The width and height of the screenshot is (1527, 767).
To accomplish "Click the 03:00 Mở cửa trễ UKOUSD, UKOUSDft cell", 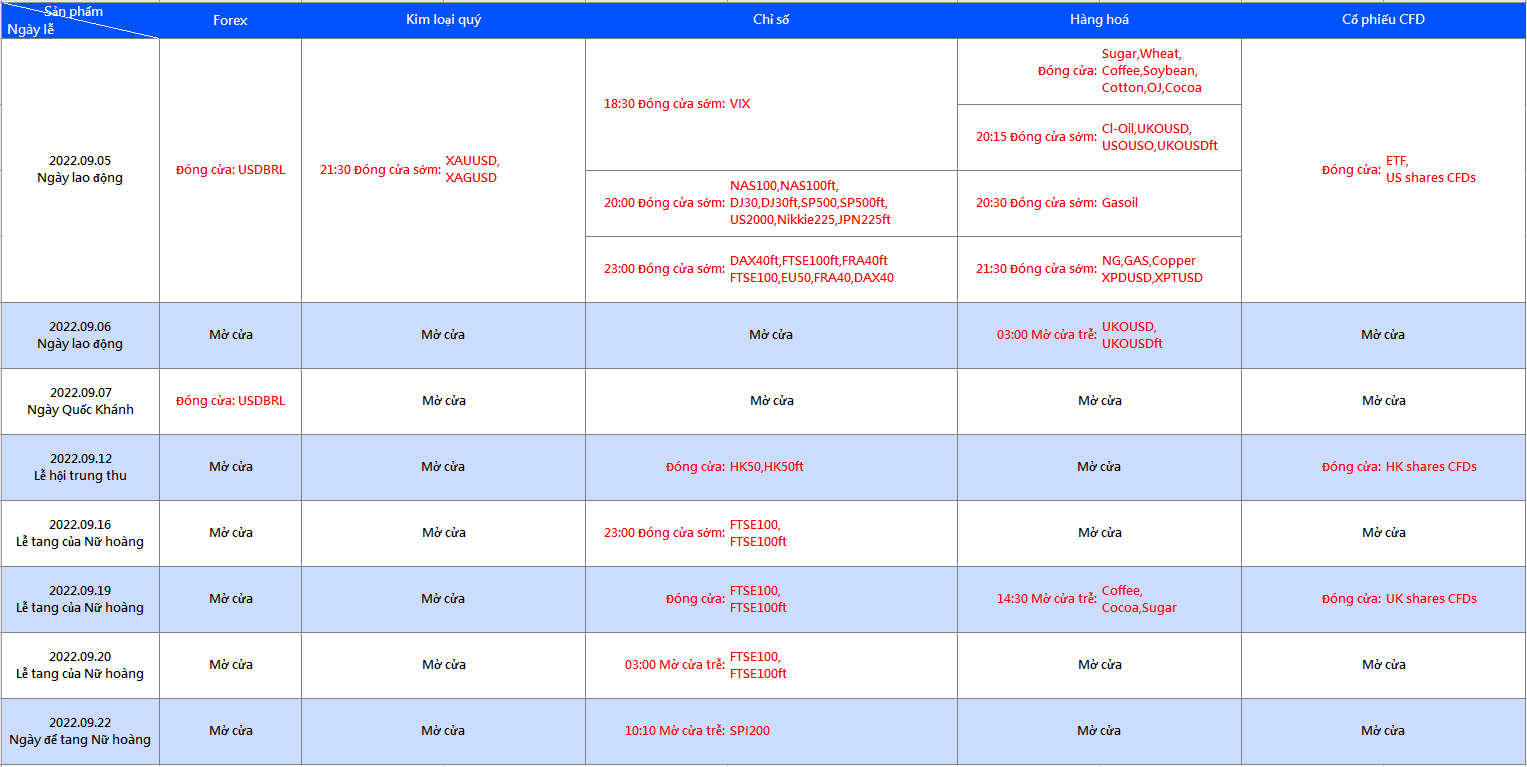I will (1099, 335).
